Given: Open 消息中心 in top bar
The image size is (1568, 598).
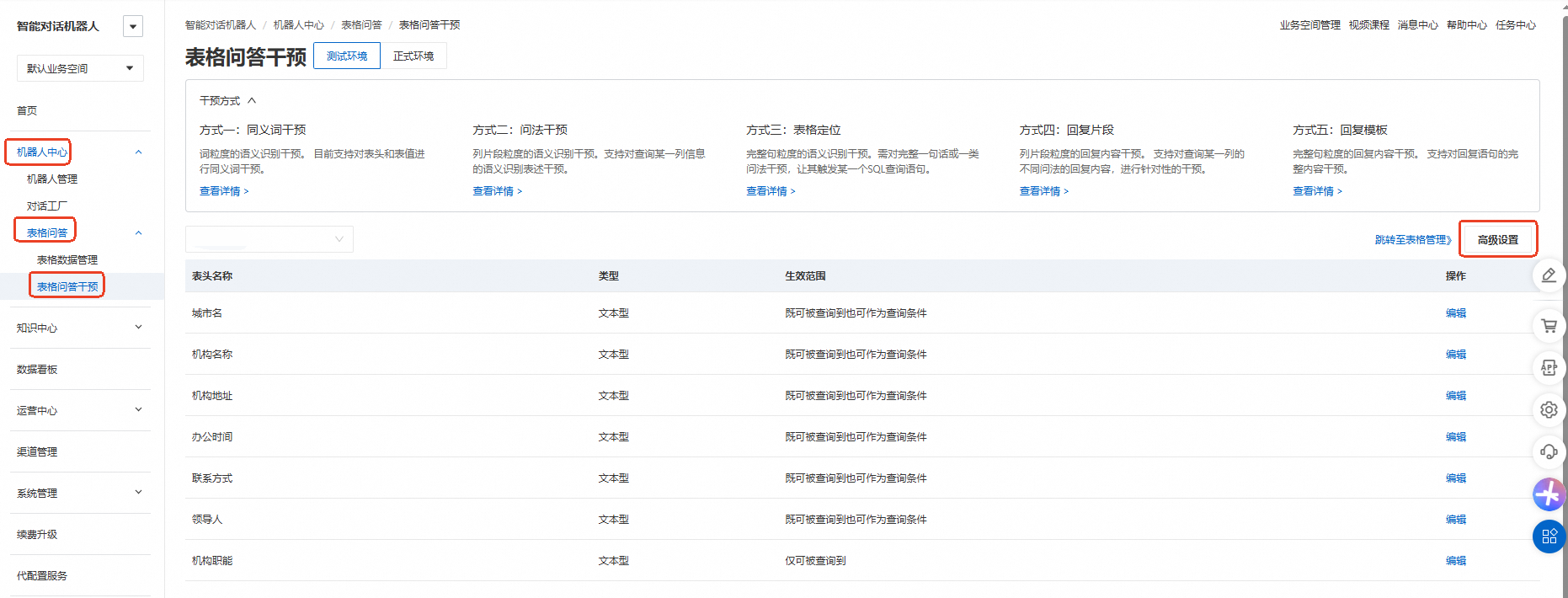Looking at the screenshot, I should click(x=1418, y=25).
